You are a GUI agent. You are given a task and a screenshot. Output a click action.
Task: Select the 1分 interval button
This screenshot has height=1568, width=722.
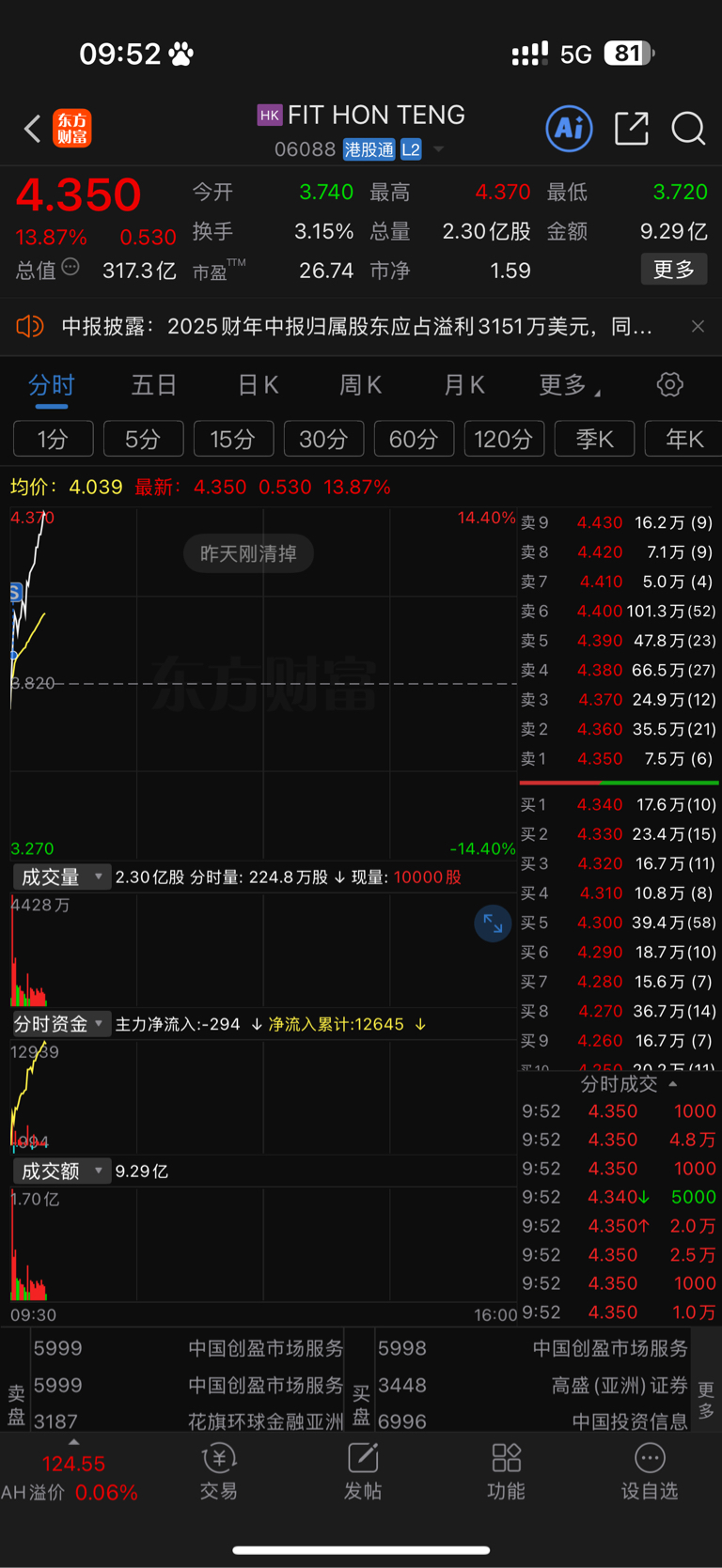click(x=54, y=439)
